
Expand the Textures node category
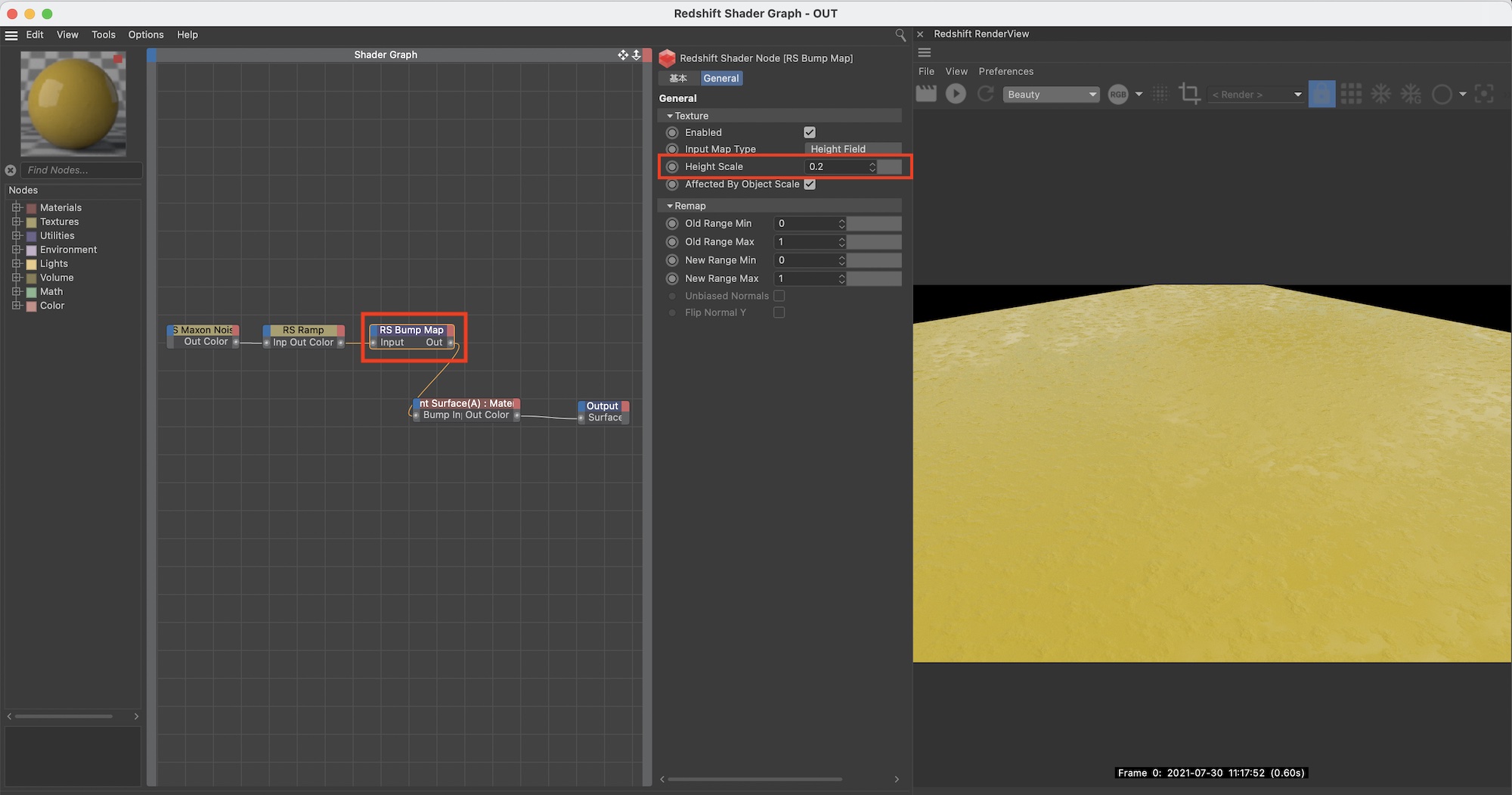(16, 222)
